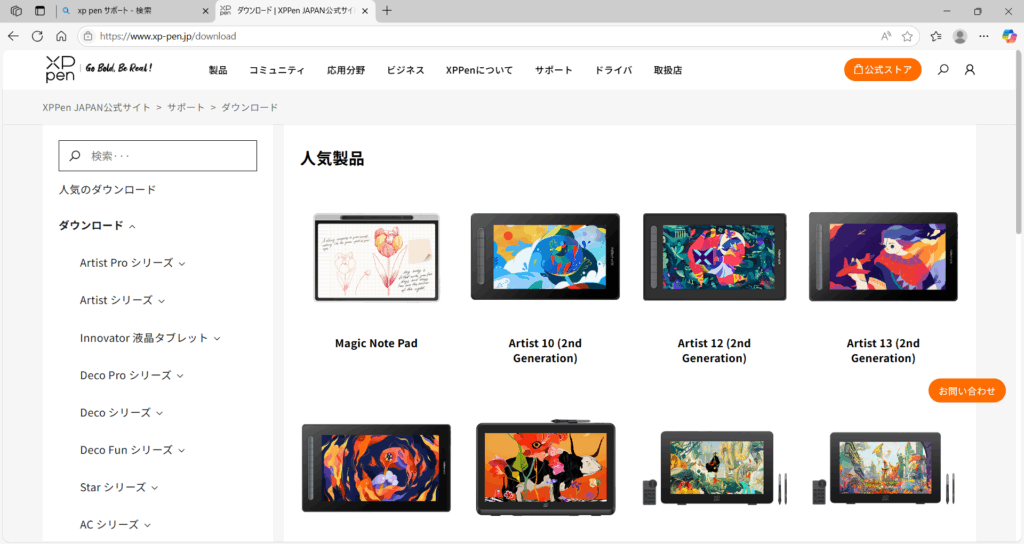Toggle the vertical tabs icon
The width and height of the screenshot is (1024, 544).
(x=40, y=10)
